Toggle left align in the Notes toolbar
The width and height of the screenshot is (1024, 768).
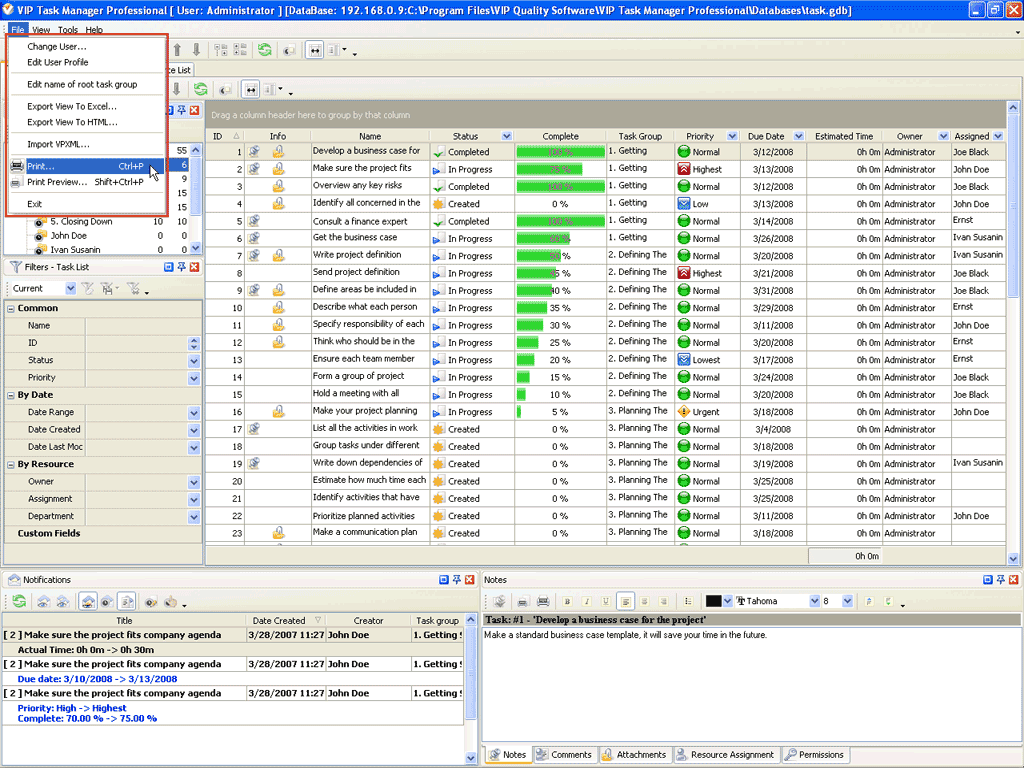click(x=626, y=601)
